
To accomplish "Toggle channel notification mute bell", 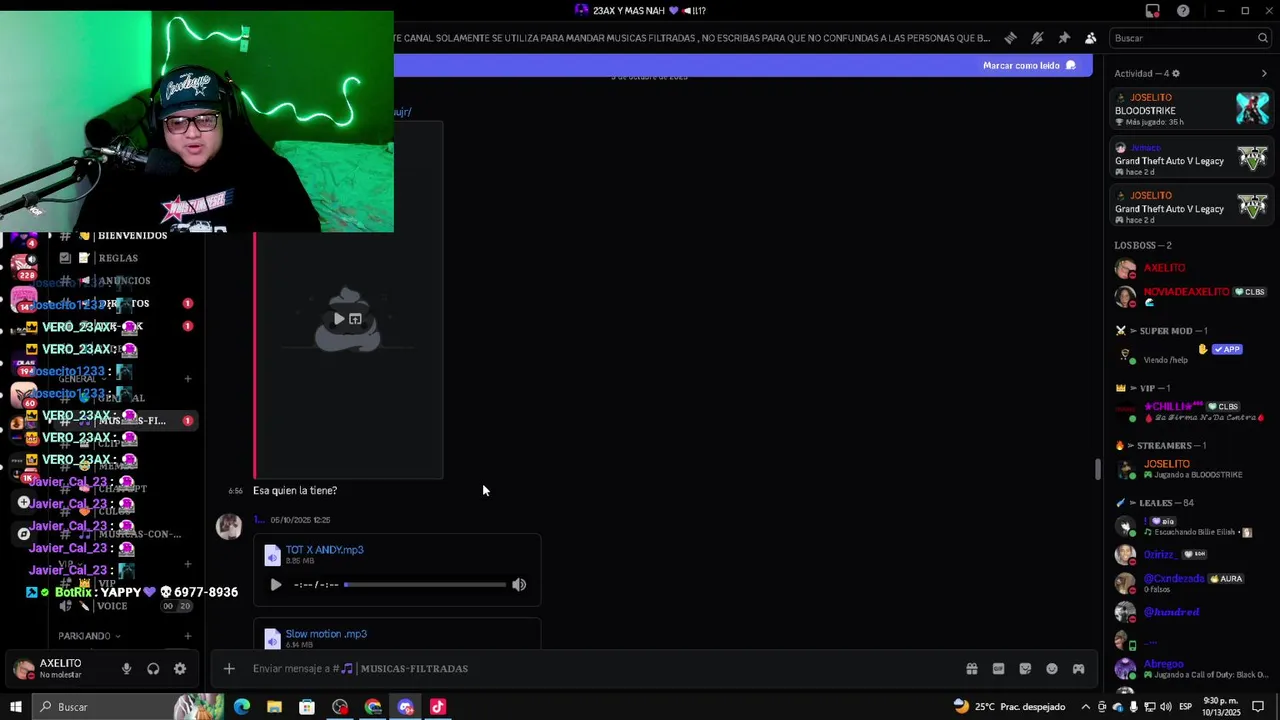I will coord(1037,38).
